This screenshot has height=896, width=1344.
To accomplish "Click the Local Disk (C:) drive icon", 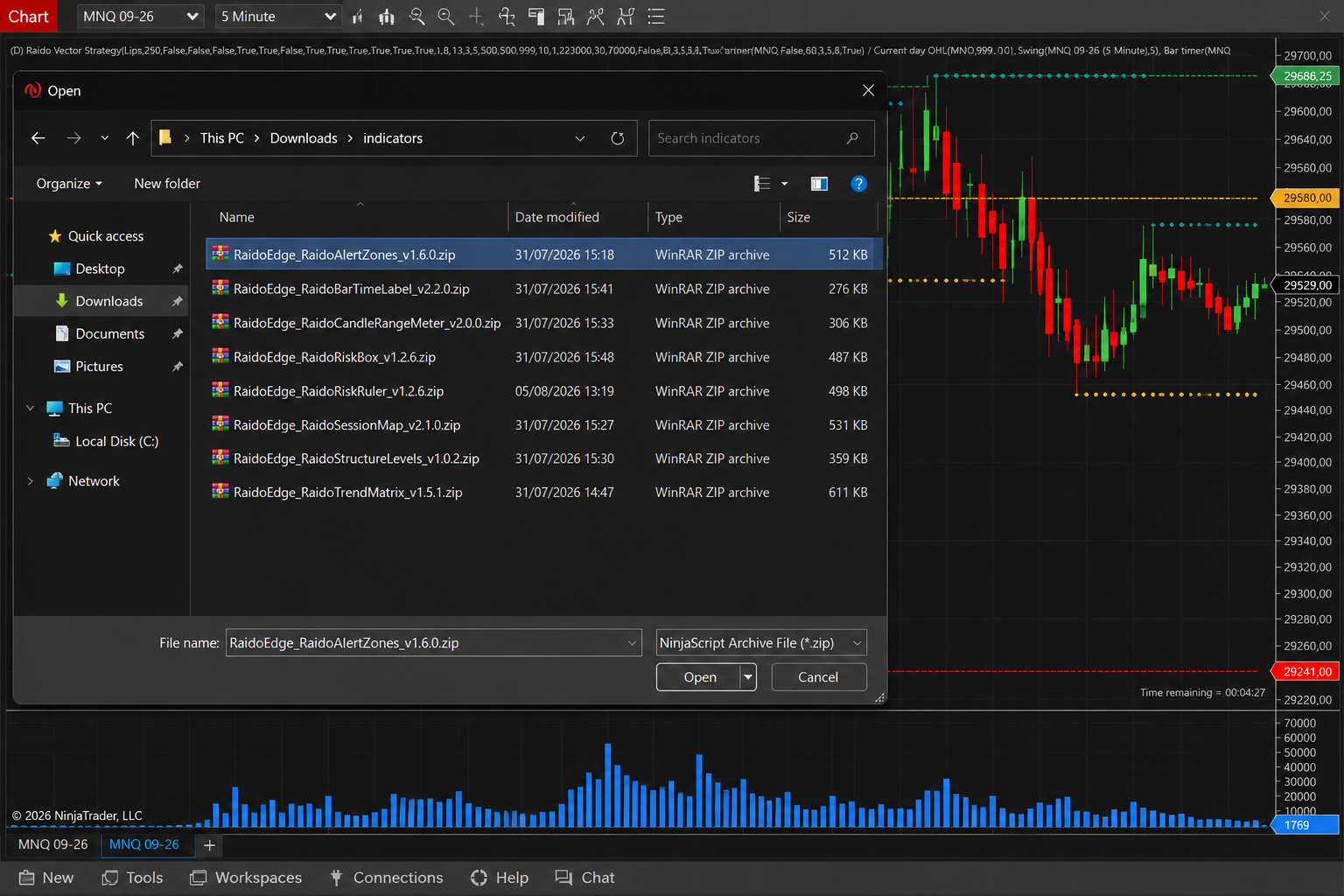I will (61, 441).
